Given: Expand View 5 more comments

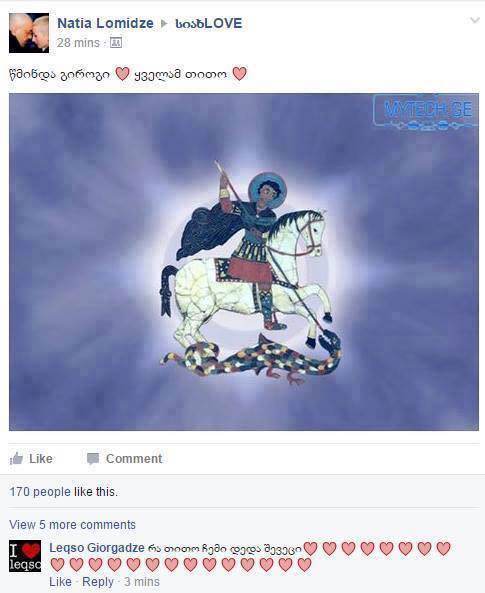Looking at the screenshot, I should [72, 525].
